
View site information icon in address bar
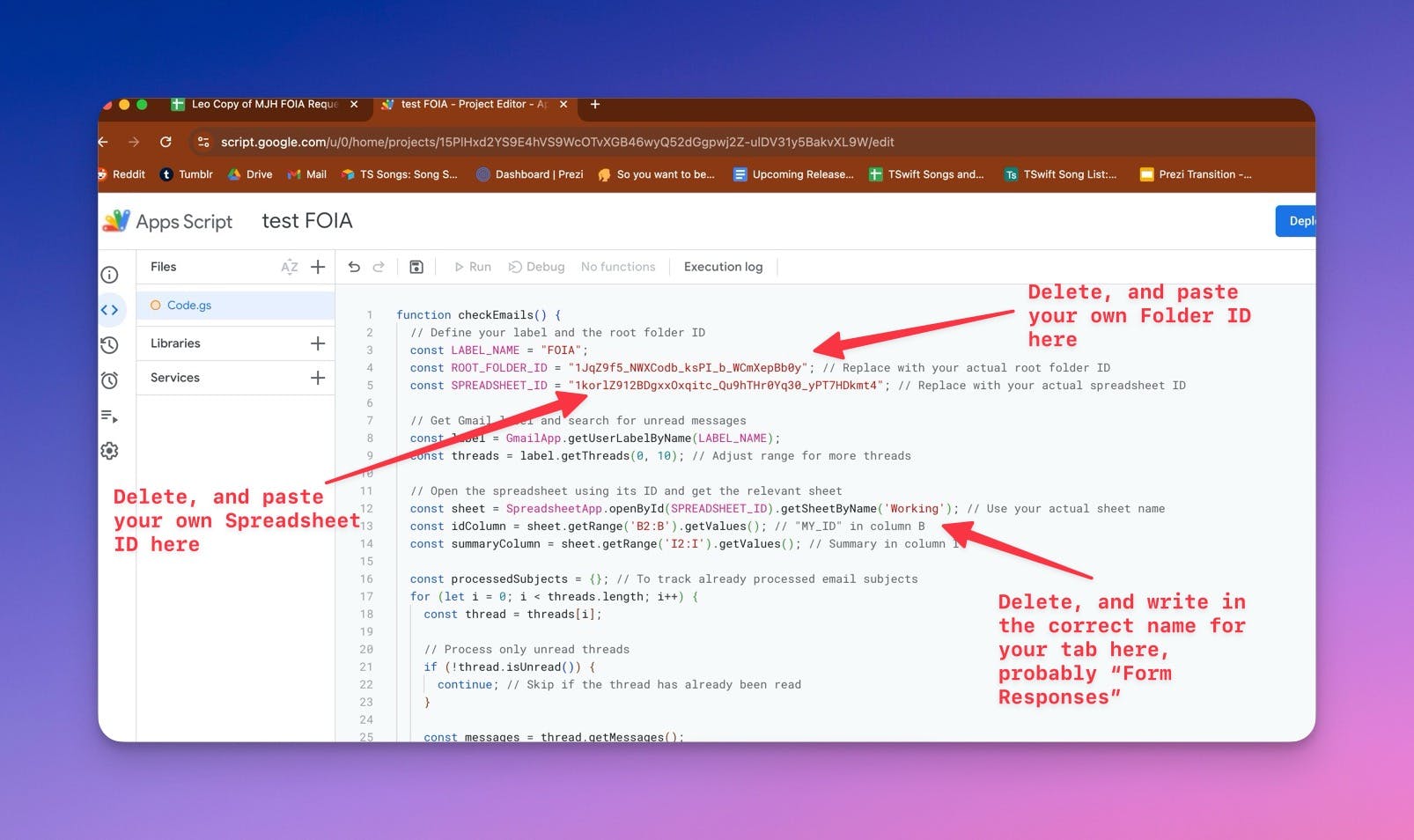tap(203, 142)
